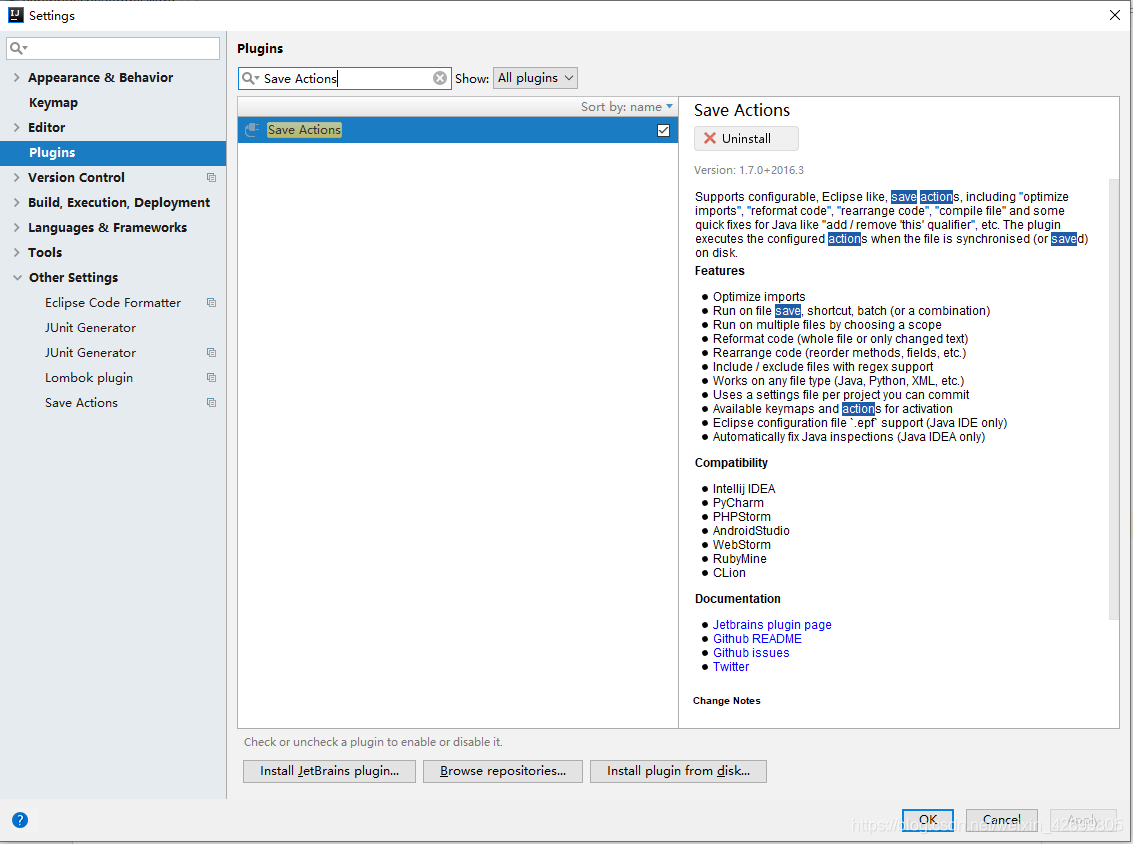Click the Cancel button
The height and width of the screenshot is (844, 1133).
pyautogui.click(x=1001, y=820)
